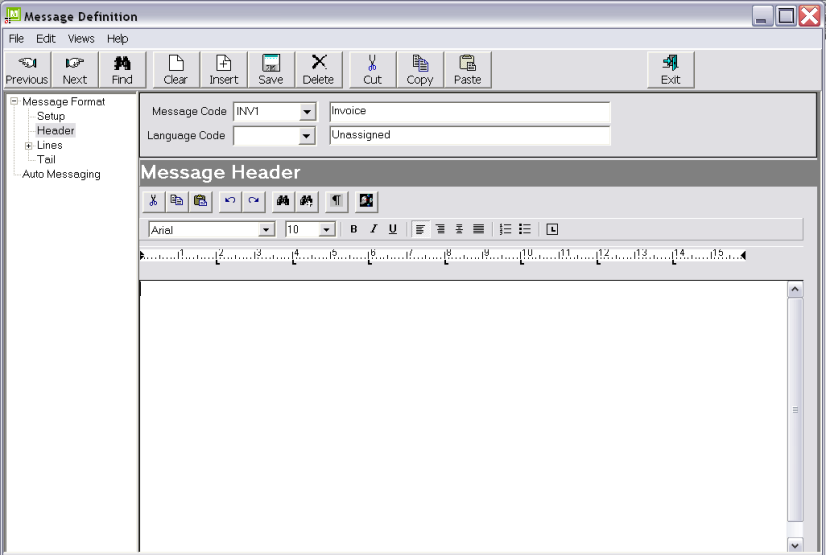Select Lines in the tree
The image size is (826, 555).
[50, 145]
